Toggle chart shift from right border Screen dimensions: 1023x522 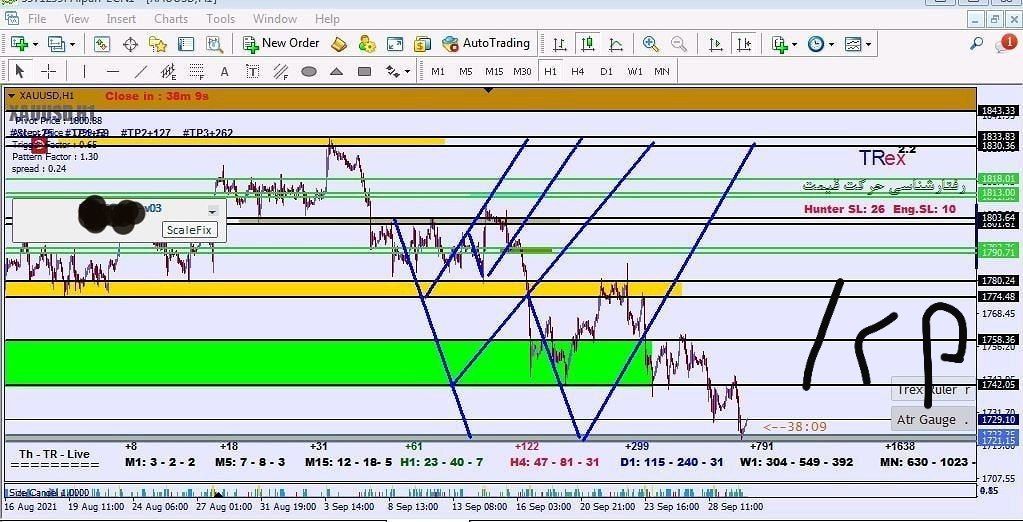click(743, 44)
